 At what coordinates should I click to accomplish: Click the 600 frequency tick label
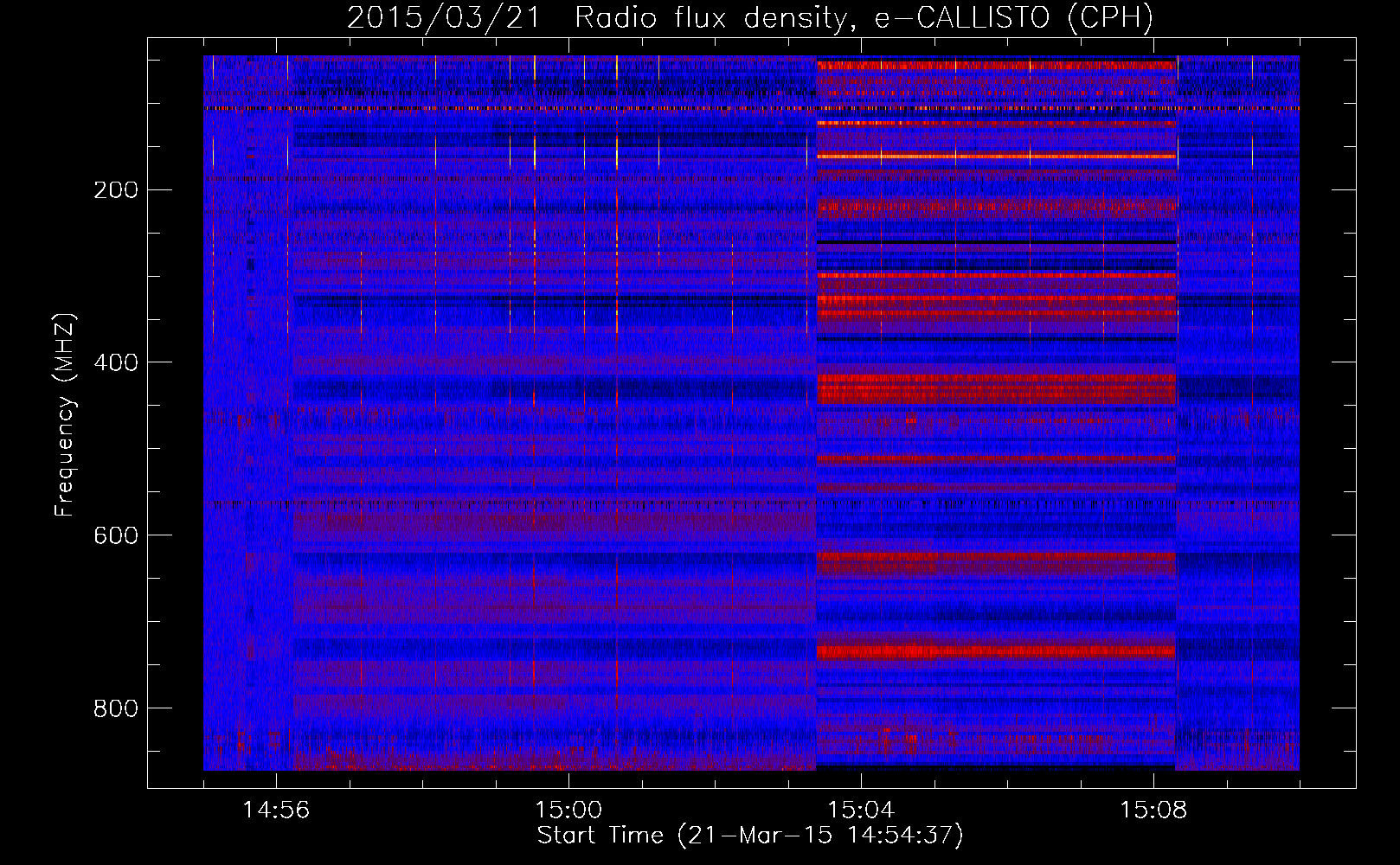point(116,535)
